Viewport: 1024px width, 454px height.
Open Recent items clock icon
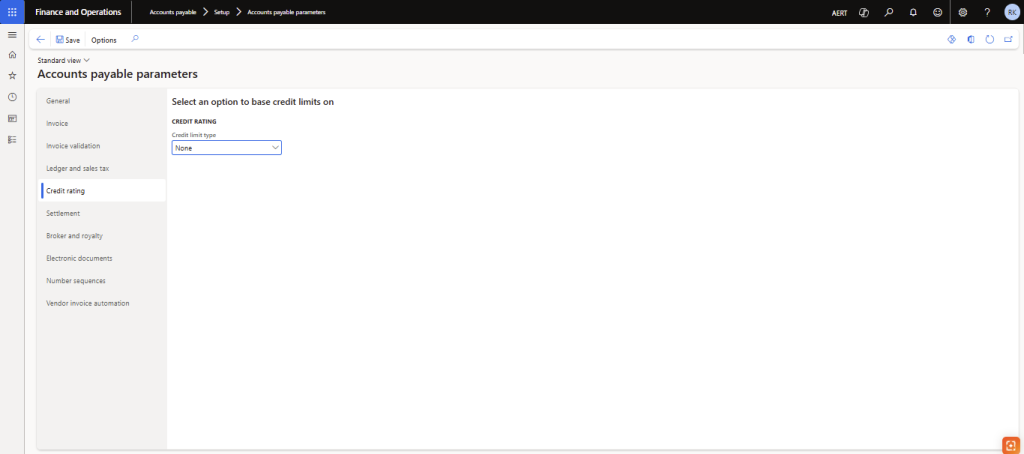pos(12,97)
